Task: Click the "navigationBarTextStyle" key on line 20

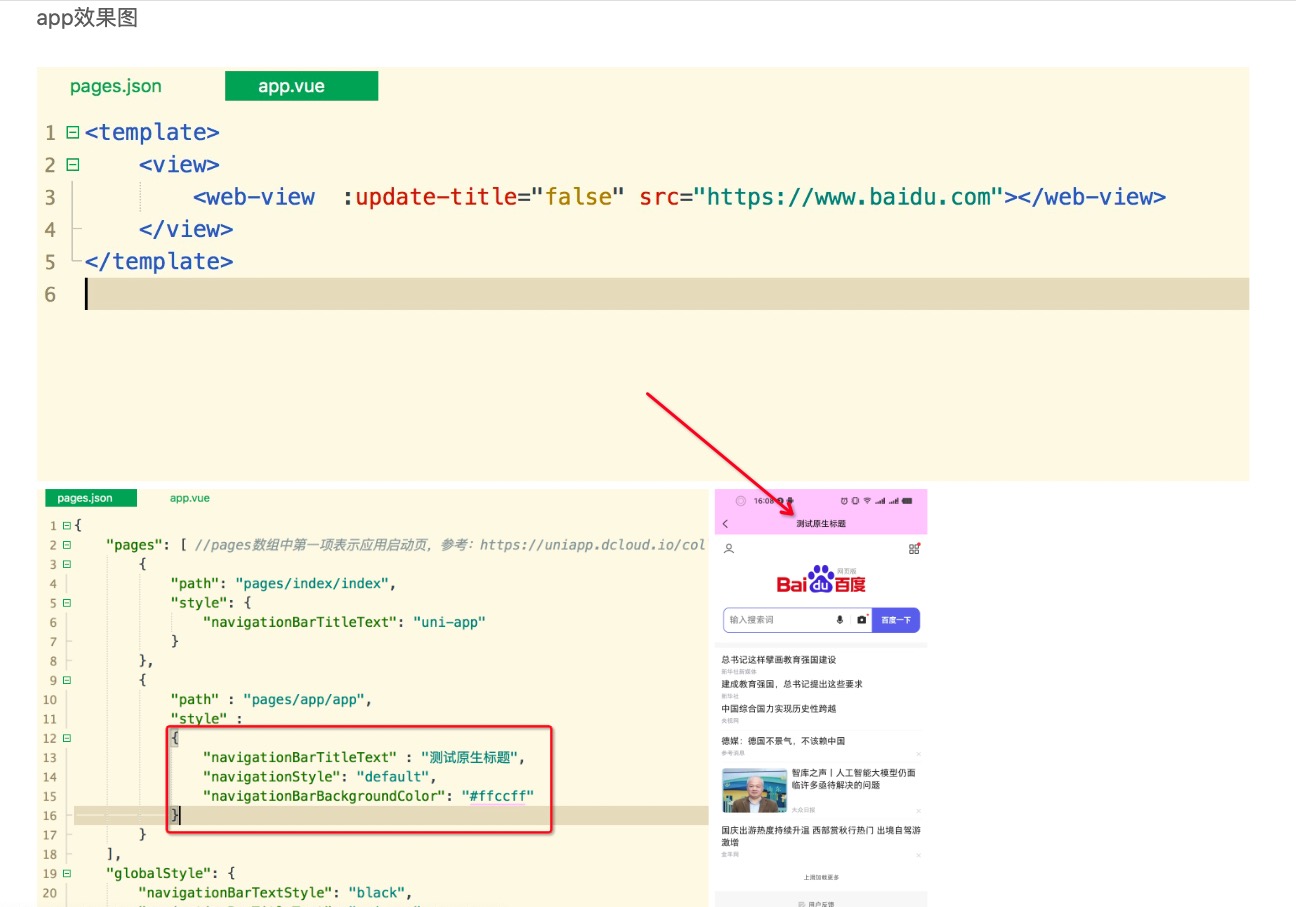Action: 236,892
